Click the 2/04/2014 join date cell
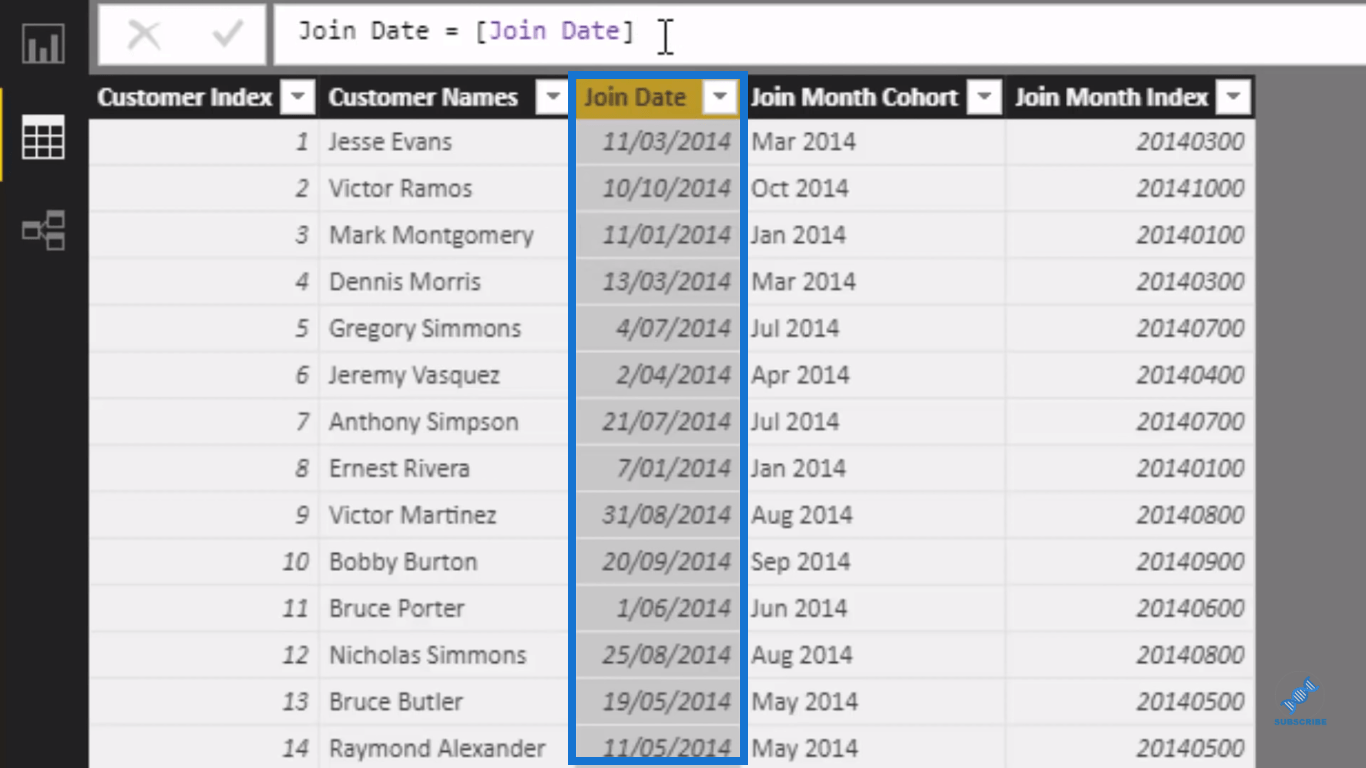The height and width of the screenshot is (768, 1366). [x=657, y=375]
